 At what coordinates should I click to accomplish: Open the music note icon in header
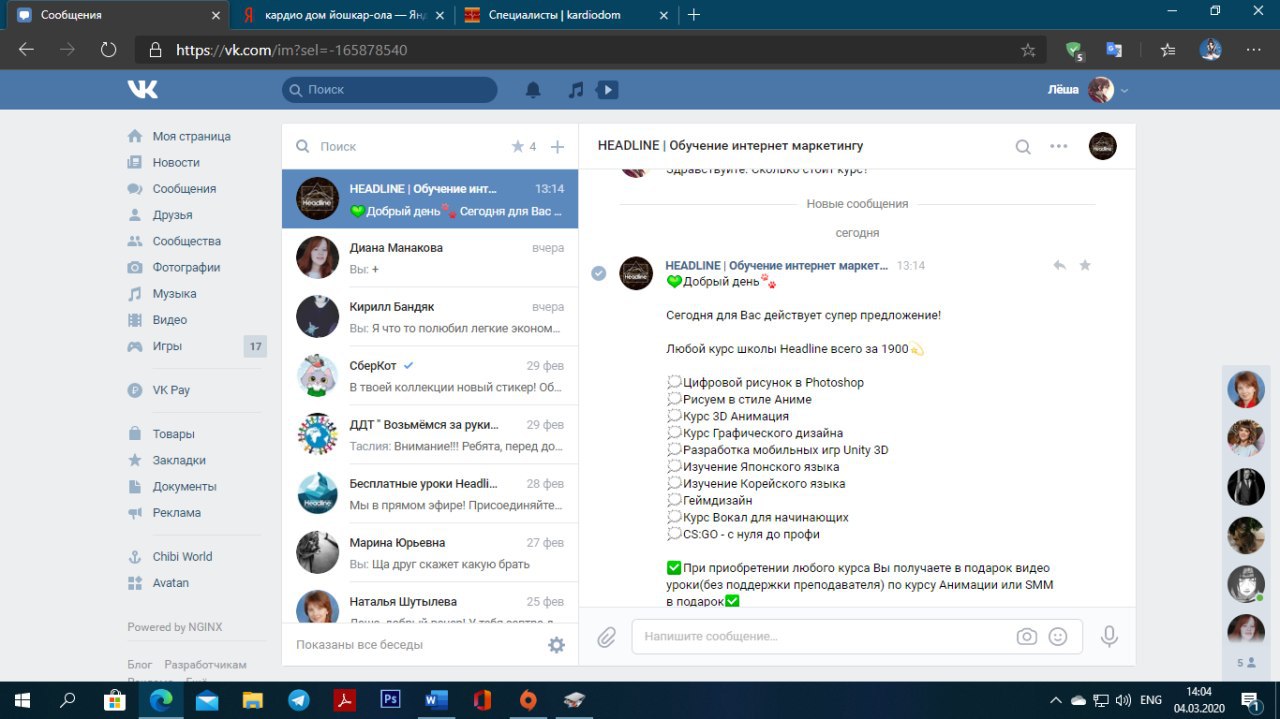click(575, 90)
